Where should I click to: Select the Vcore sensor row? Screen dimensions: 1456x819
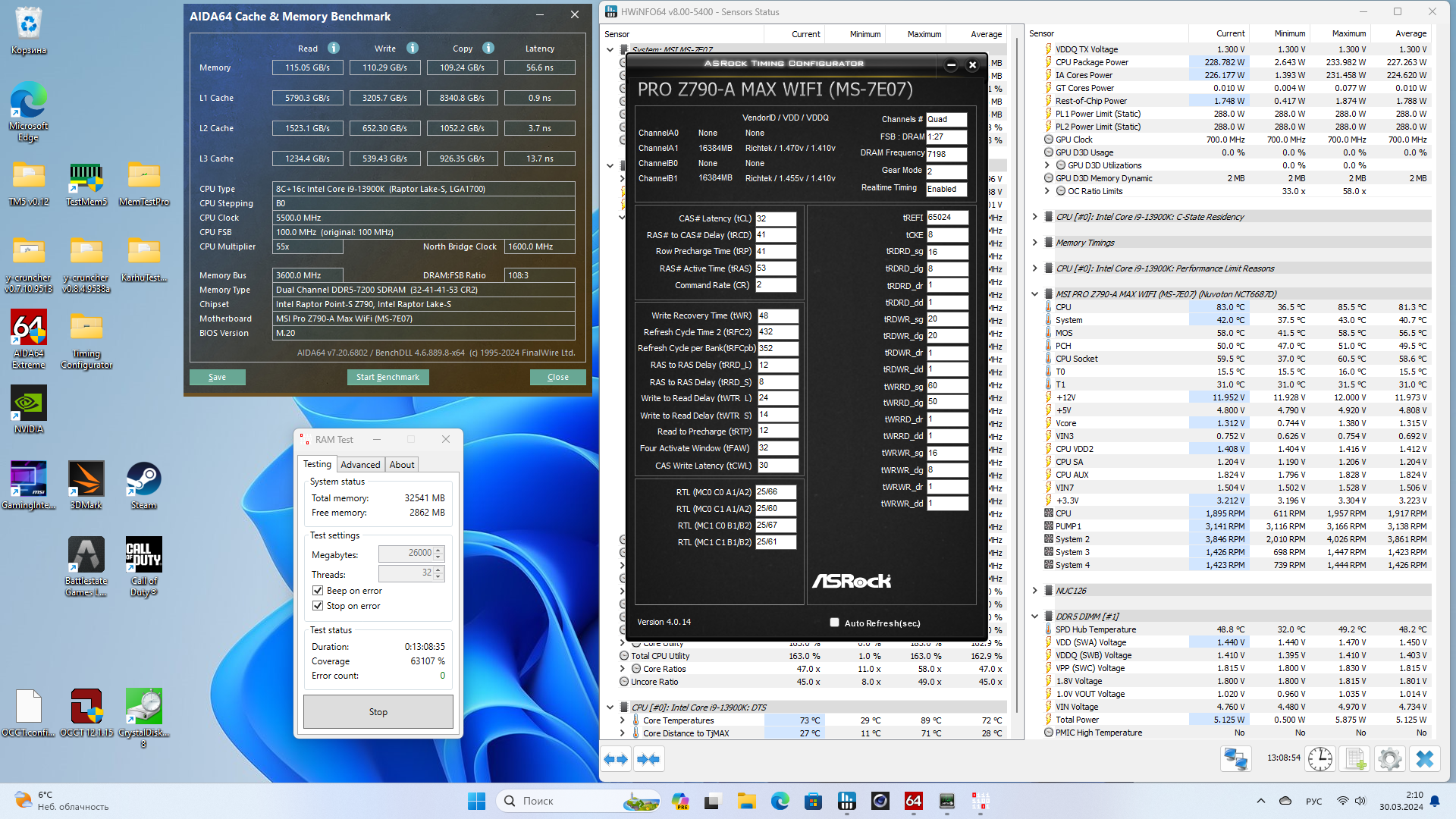(x=1238, y=423)
